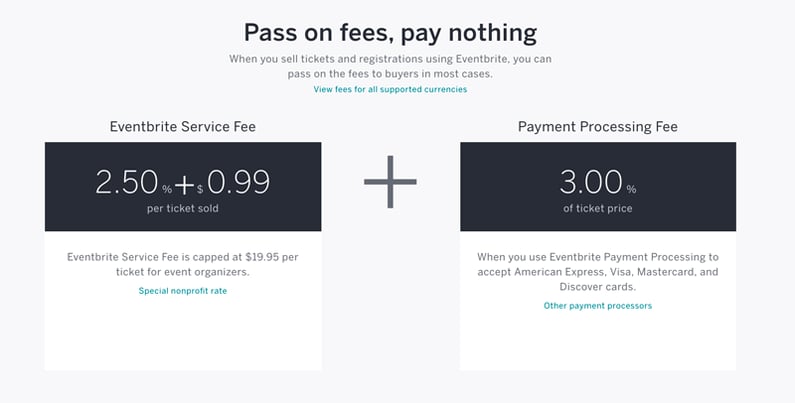Open View fees for all supported currencies link

tap(390, 89)
